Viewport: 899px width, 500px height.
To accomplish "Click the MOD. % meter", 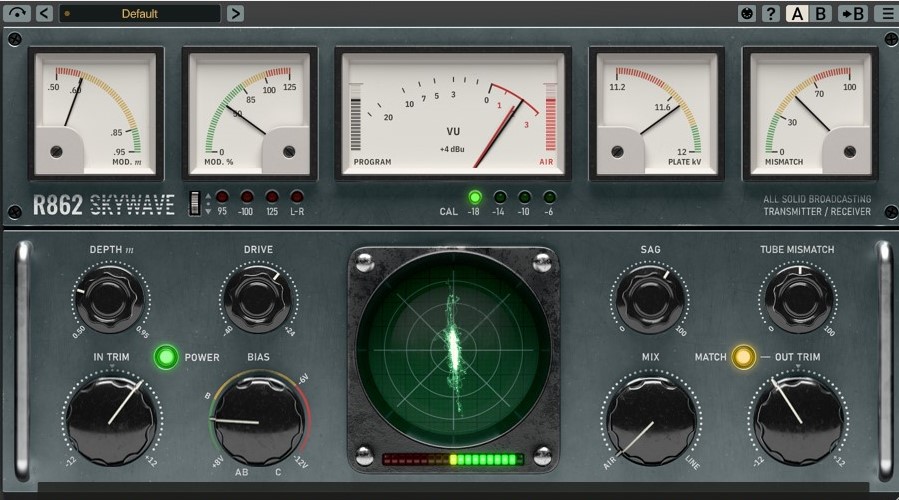I will (249, 114).
